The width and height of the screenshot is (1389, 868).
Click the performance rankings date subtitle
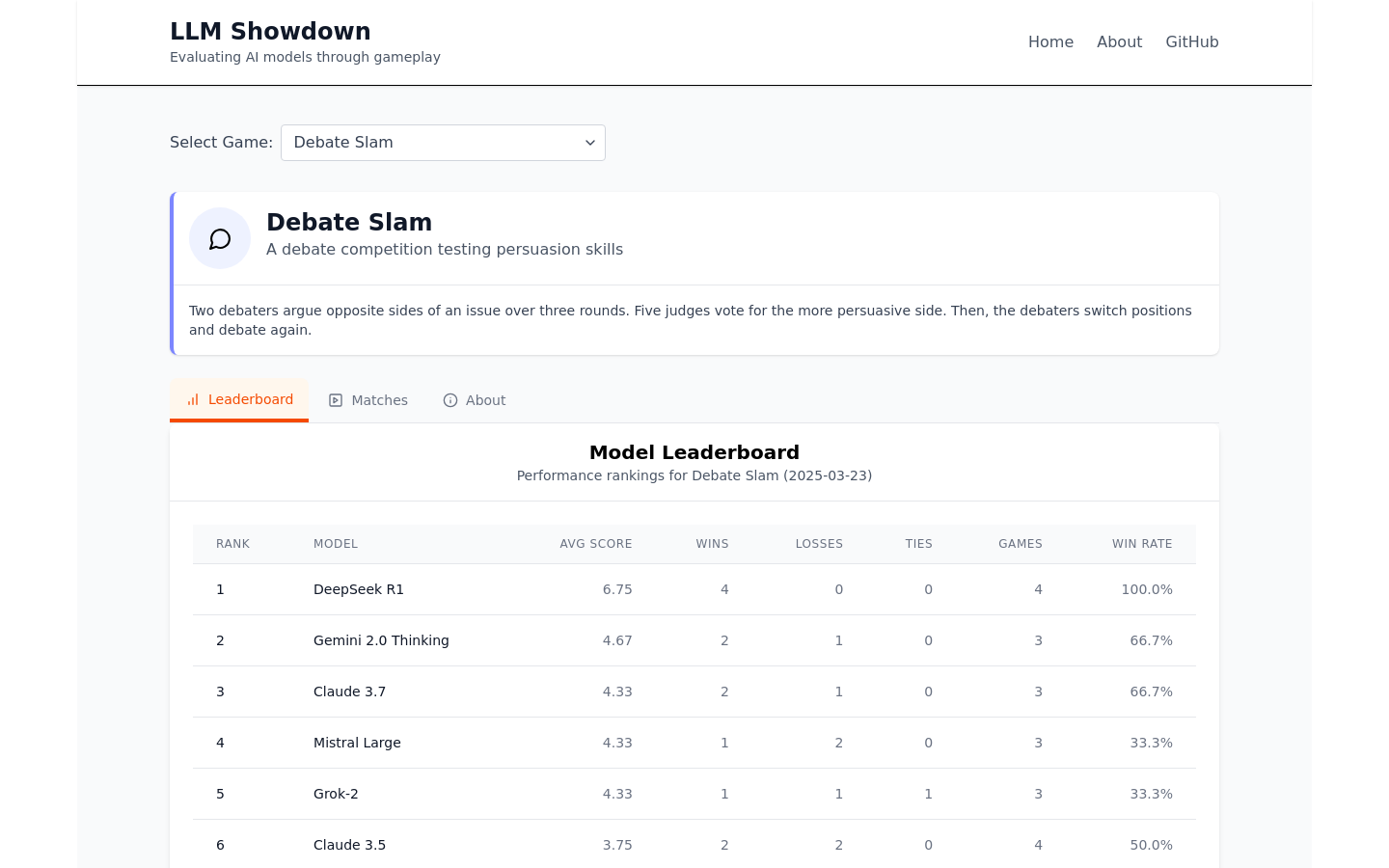click(x=694, y=475)
